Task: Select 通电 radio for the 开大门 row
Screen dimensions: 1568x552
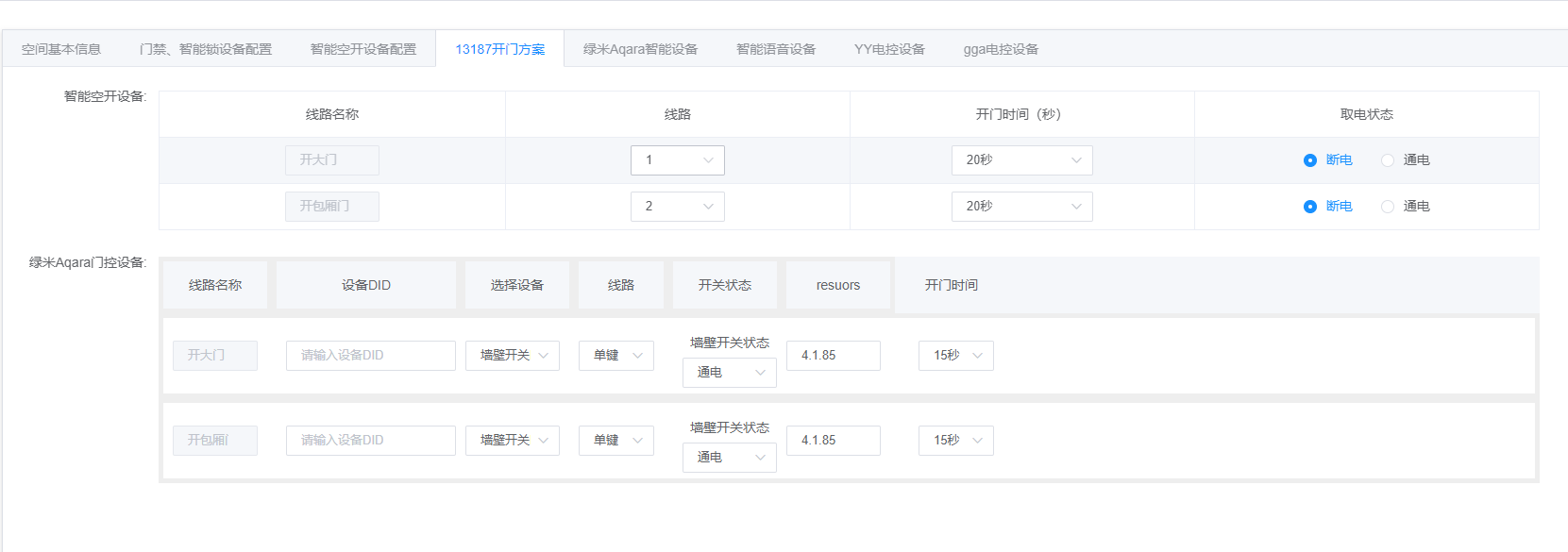Action: pyautogui.click(x=1388, y=160)
